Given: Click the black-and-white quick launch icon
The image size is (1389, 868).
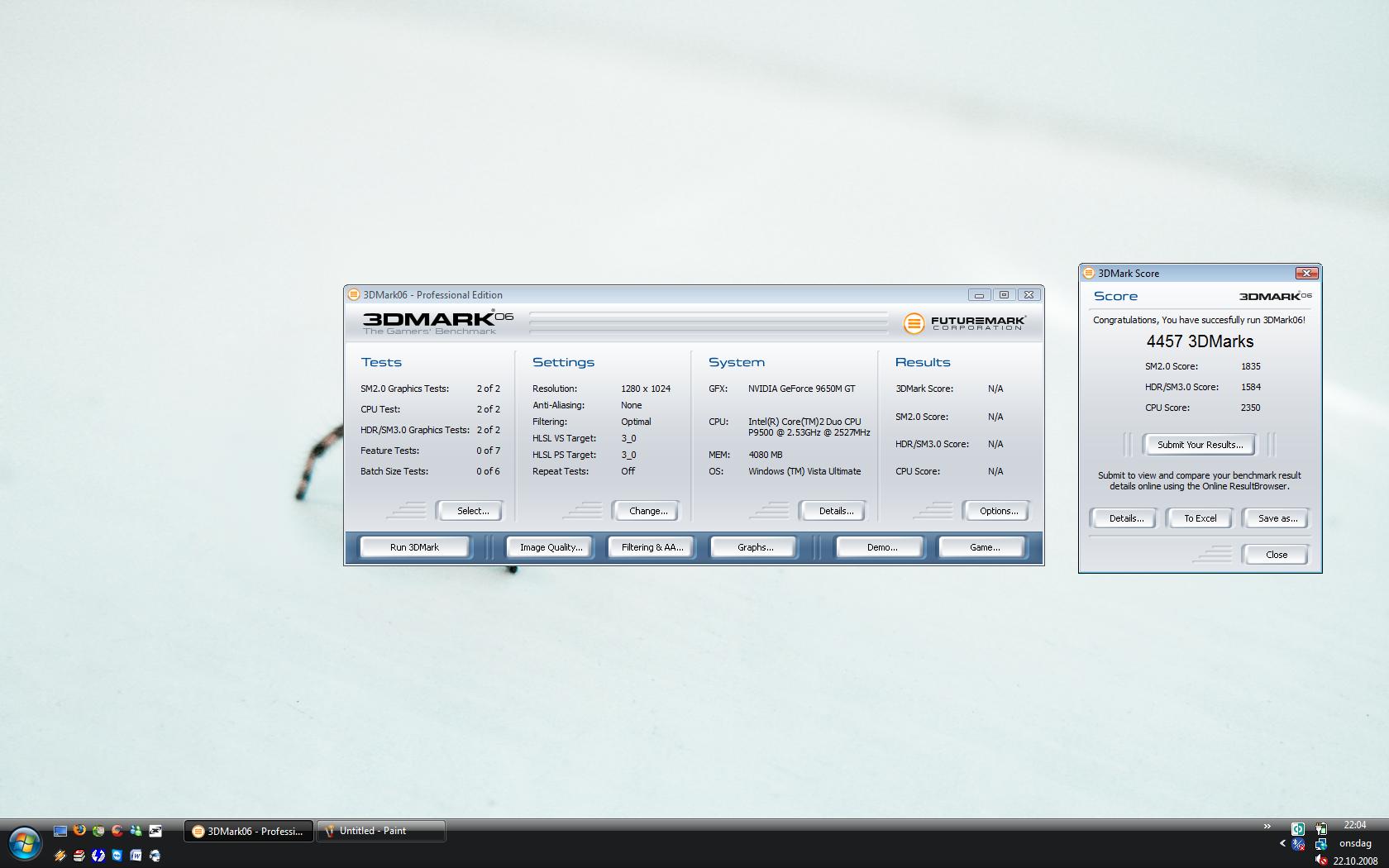Looking at the screenshot, I should point(155,831).
